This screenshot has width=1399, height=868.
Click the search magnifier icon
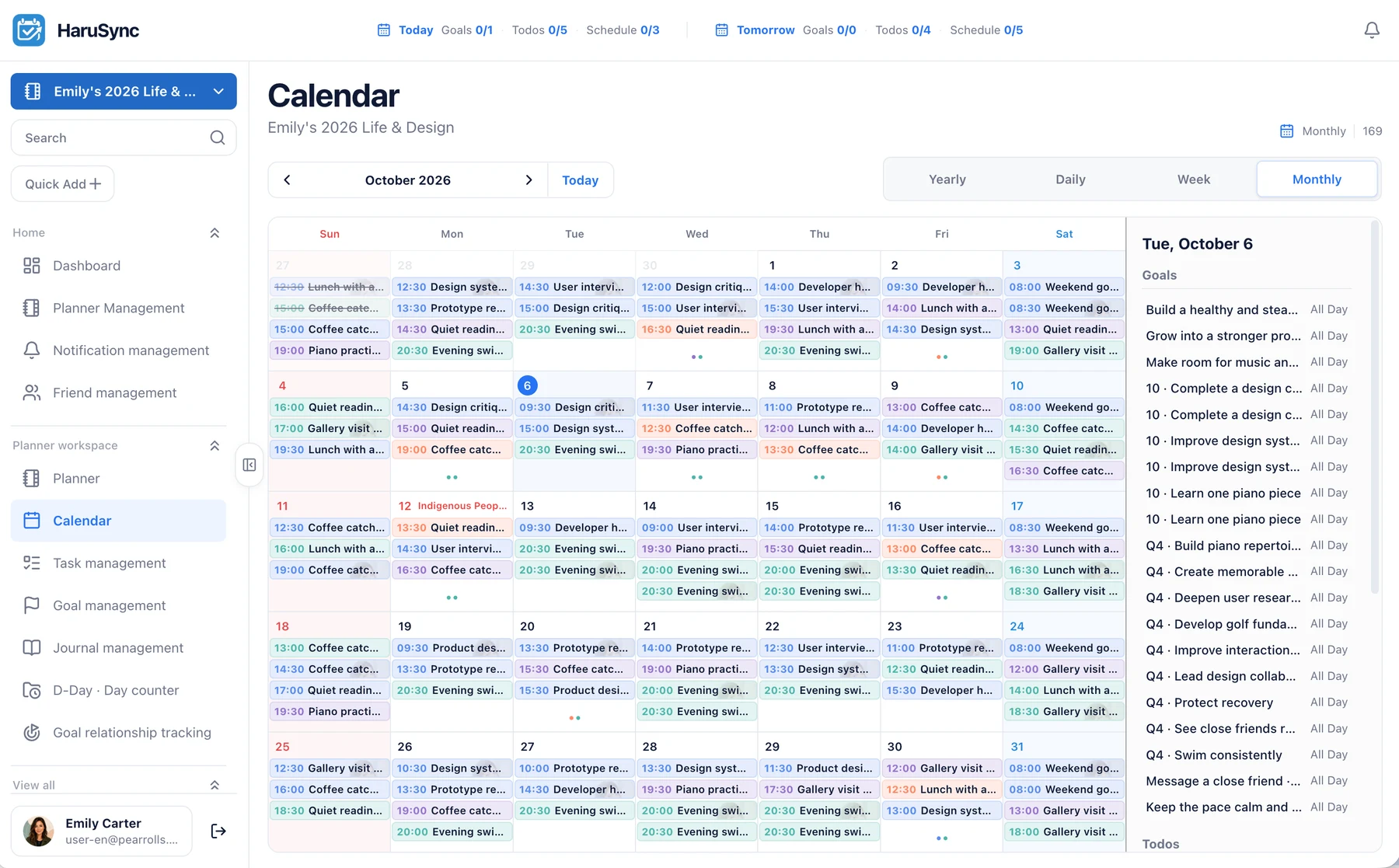218,138
